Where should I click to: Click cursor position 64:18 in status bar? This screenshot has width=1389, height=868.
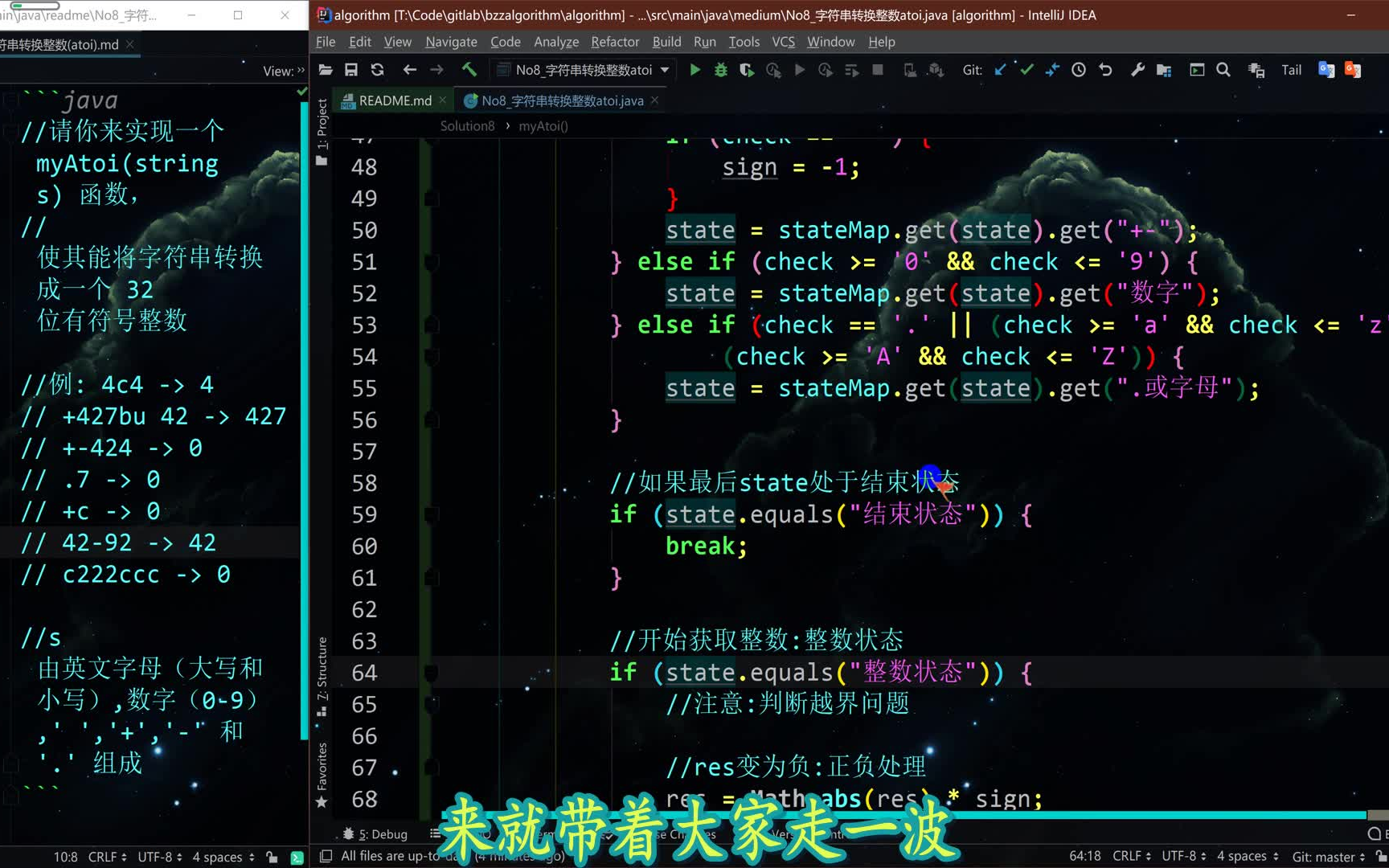(x=1084, y=857)
